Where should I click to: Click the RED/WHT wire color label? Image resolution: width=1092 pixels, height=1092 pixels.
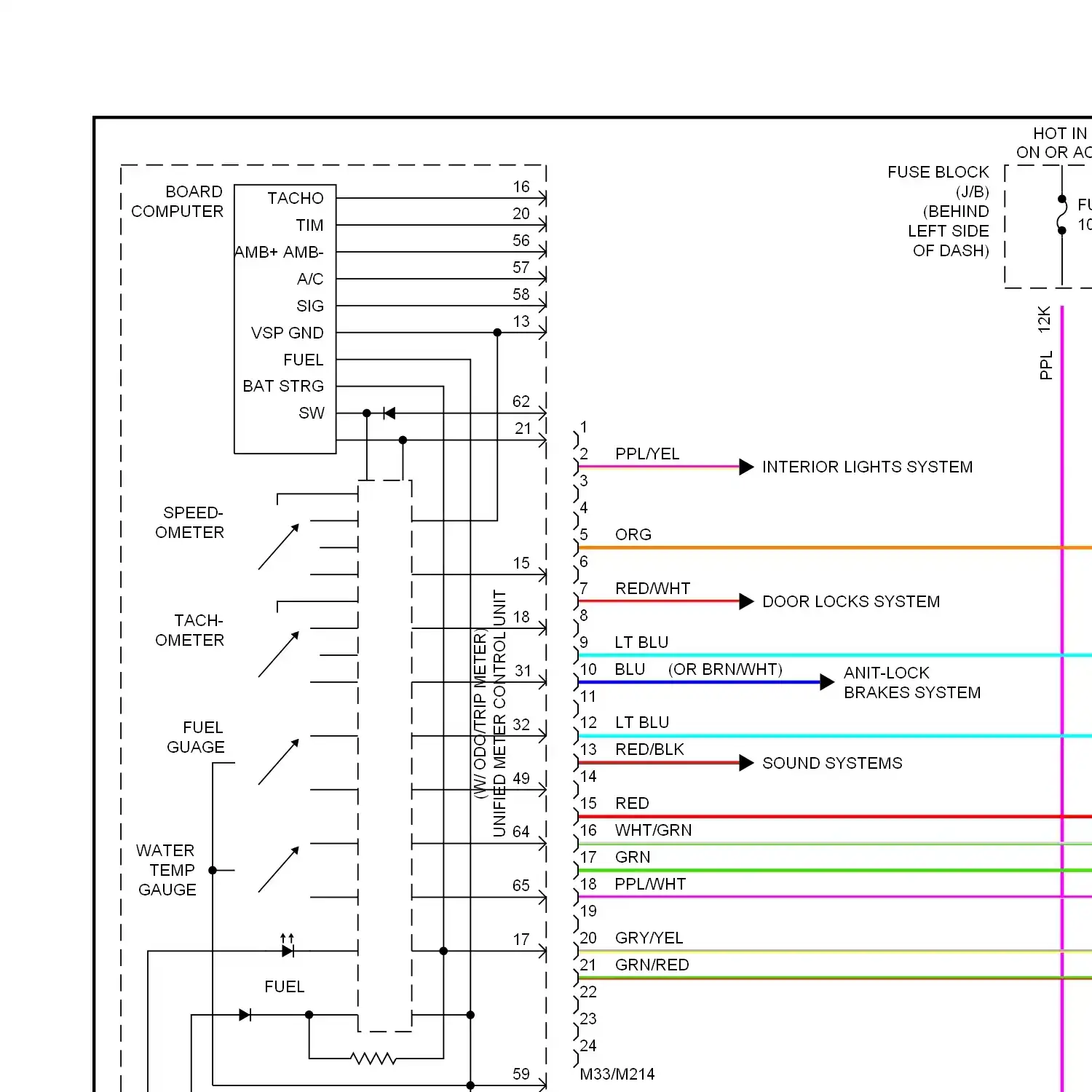[x=652, y=588]
